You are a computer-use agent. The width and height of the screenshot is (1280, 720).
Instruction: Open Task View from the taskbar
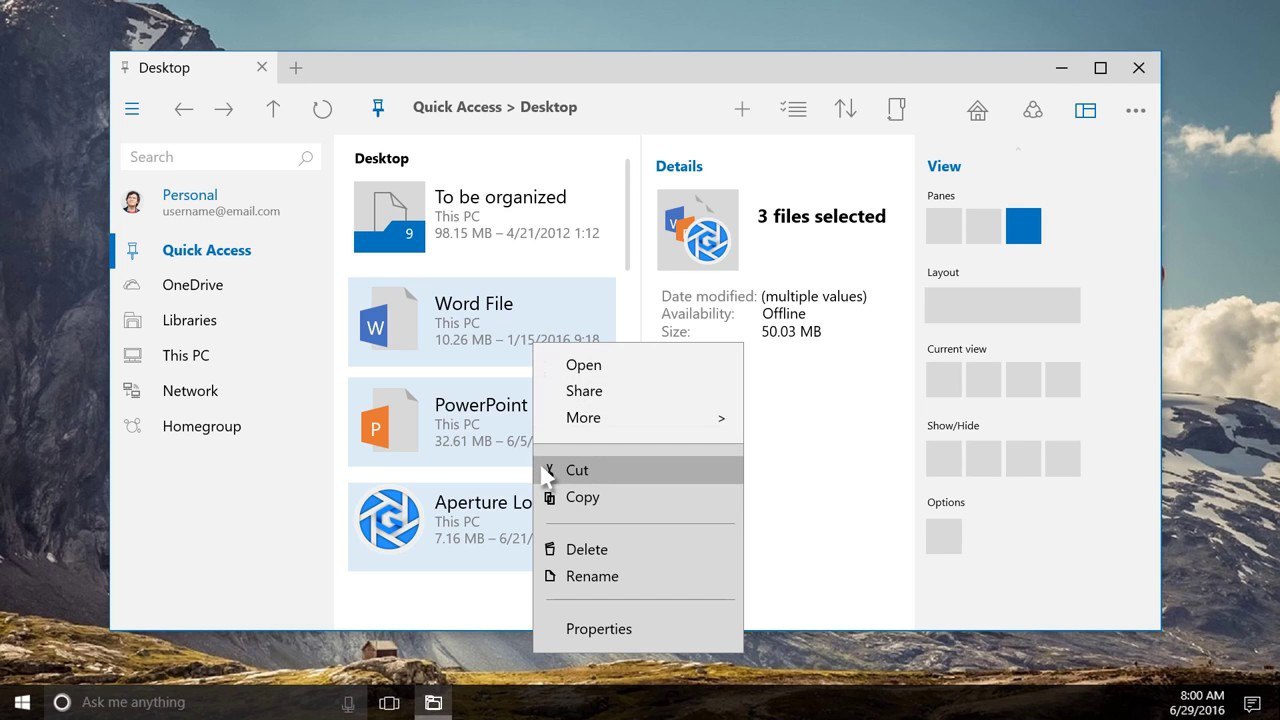(x=389, y=703)
